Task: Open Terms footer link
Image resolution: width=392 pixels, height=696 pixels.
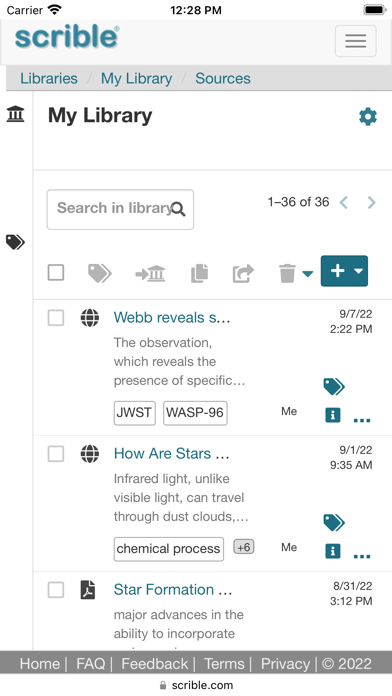Action: pos(224,664)
